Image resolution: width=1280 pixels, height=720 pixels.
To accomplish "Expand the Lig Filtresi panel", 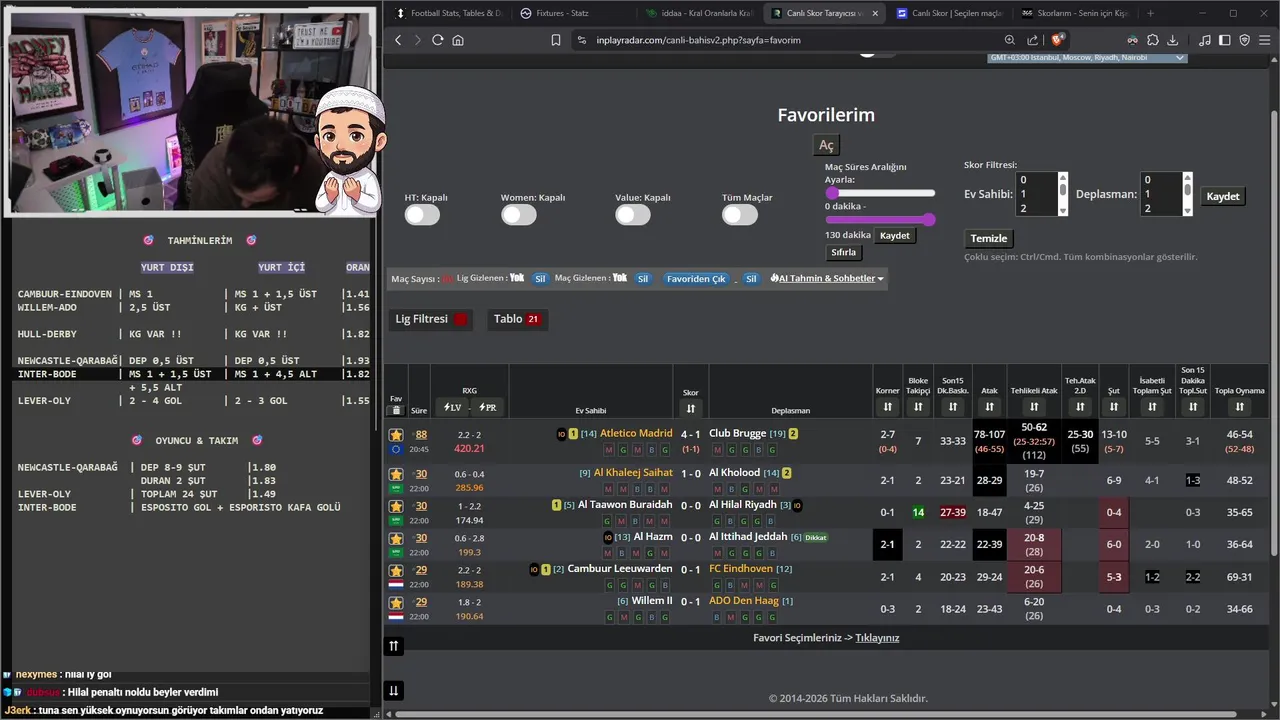I will coord(431,319).
